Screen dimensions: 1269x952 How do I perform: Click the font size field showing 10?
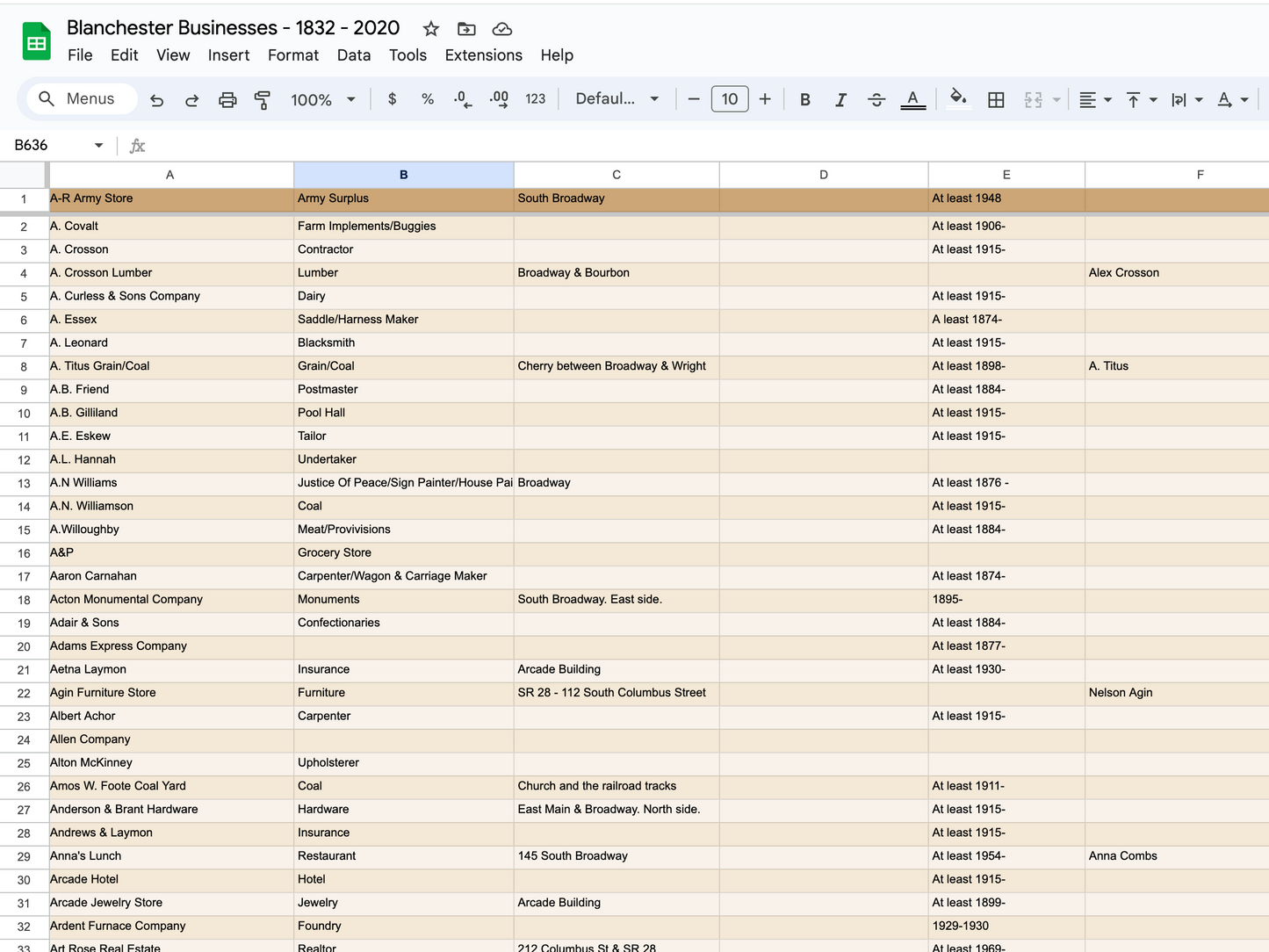pyautogui.click(x=730, y=99)
